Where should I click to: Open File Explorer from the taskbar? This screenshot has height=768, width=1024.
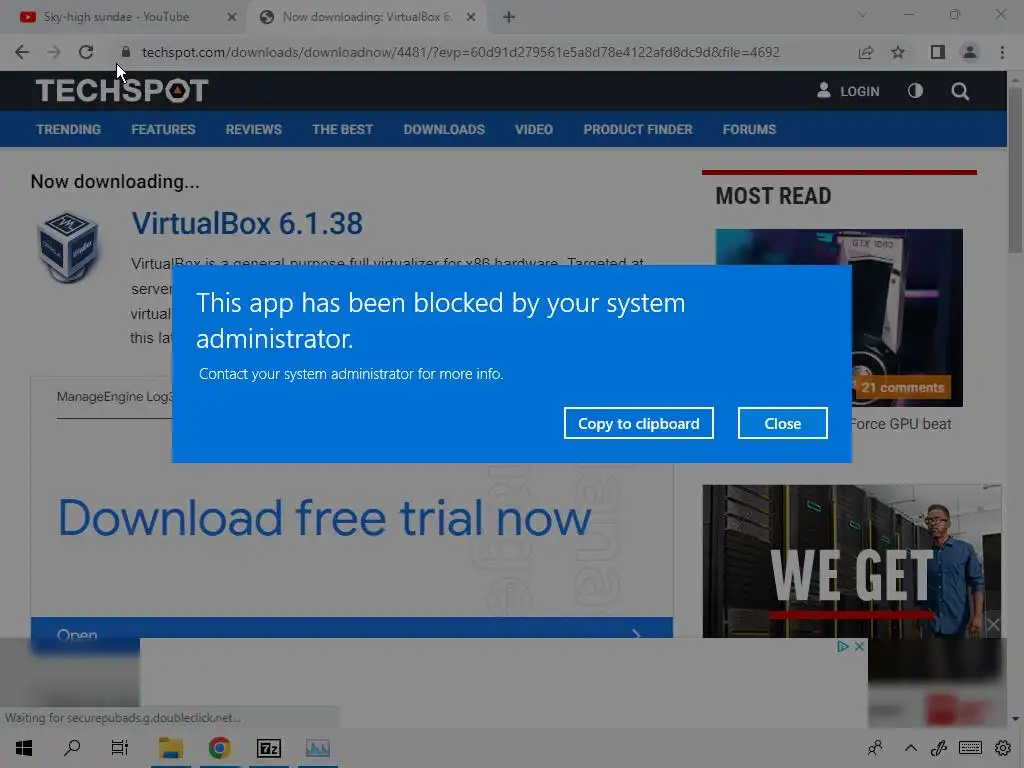pyautogui.click(x=170, y=748)
